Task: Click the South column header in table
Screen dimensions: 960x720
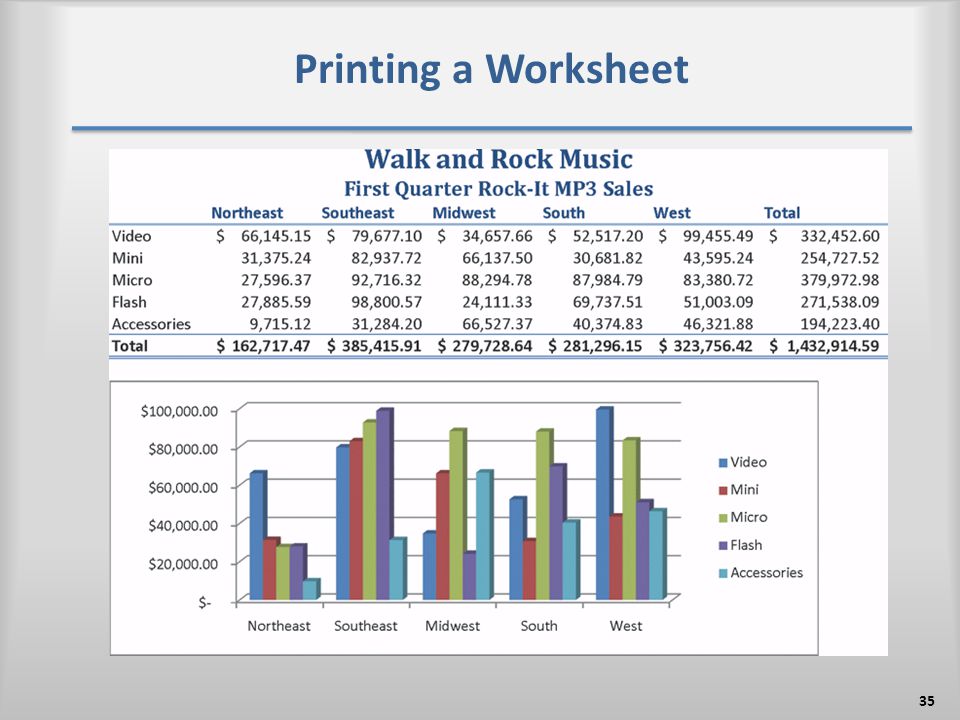Action: click(563, 213)
